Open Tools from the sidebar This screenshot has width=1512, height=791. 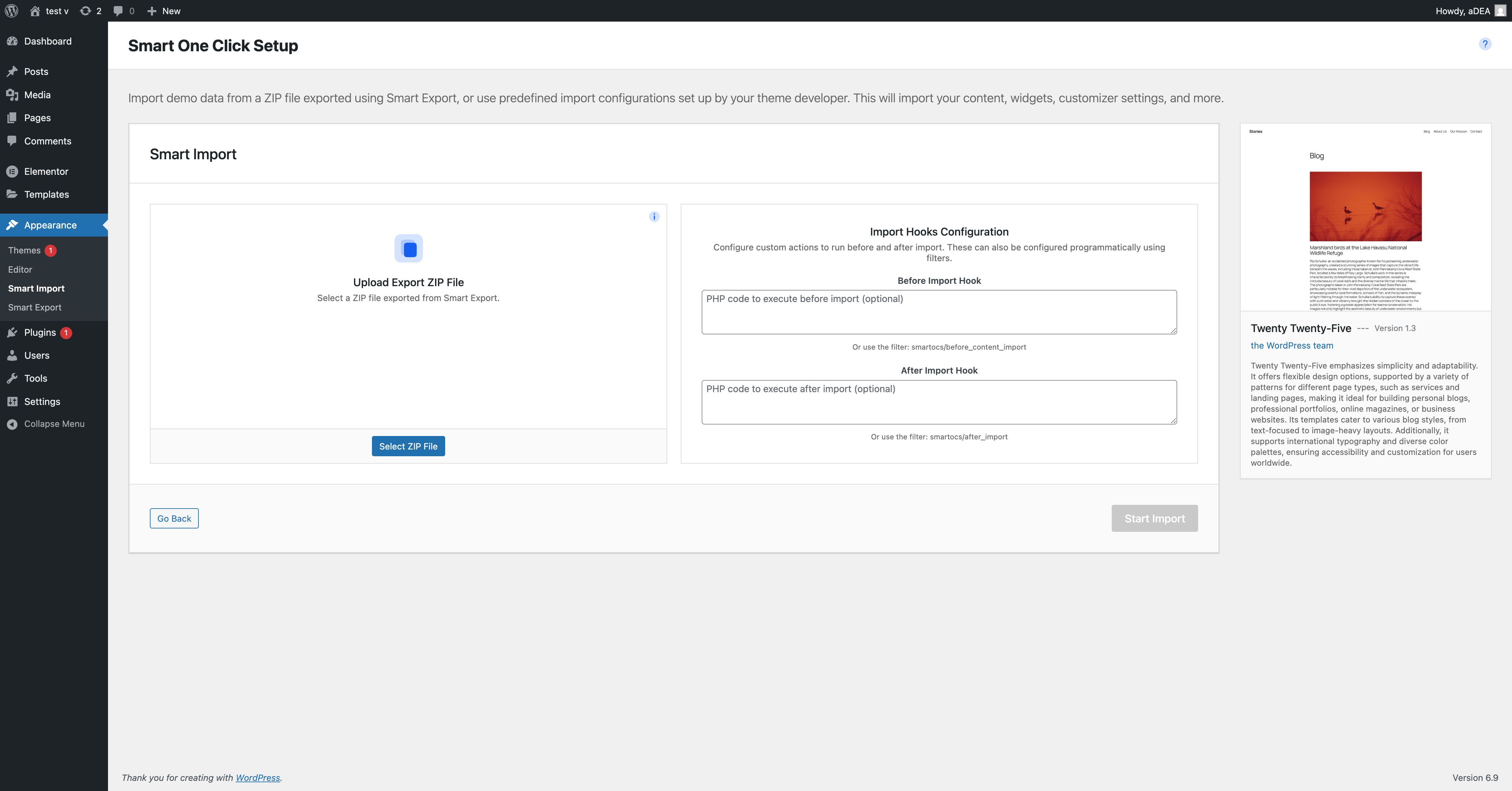pyautogui.click(x=35, y=378)
